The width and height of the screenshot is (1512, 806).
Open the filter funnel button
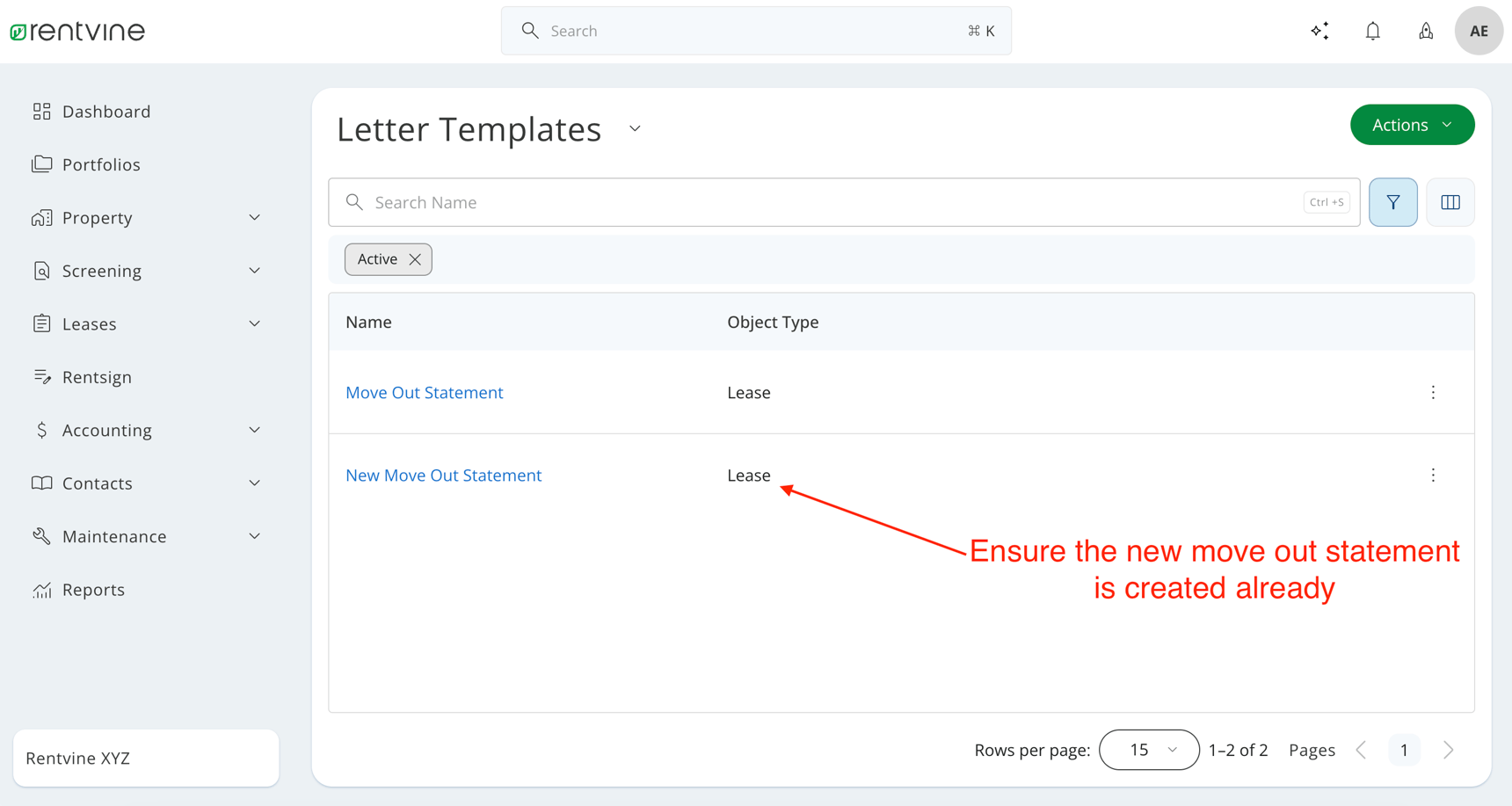(1392, 202)
